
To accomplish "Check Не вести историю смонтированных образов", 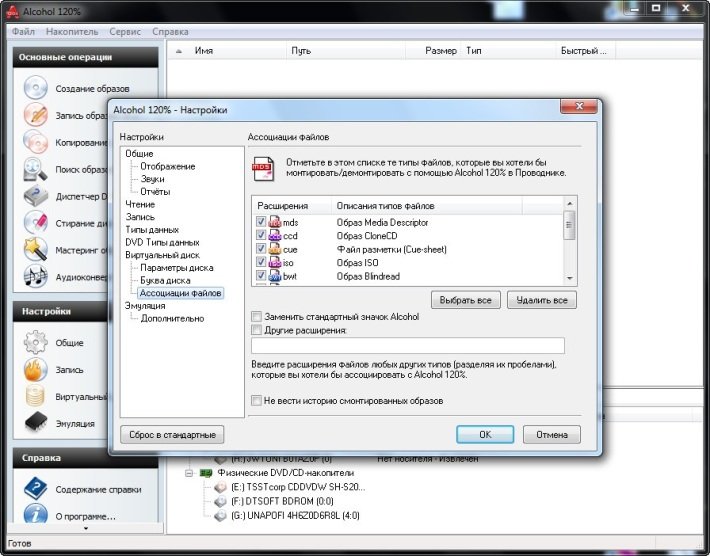I will click(x=257, y=401).
